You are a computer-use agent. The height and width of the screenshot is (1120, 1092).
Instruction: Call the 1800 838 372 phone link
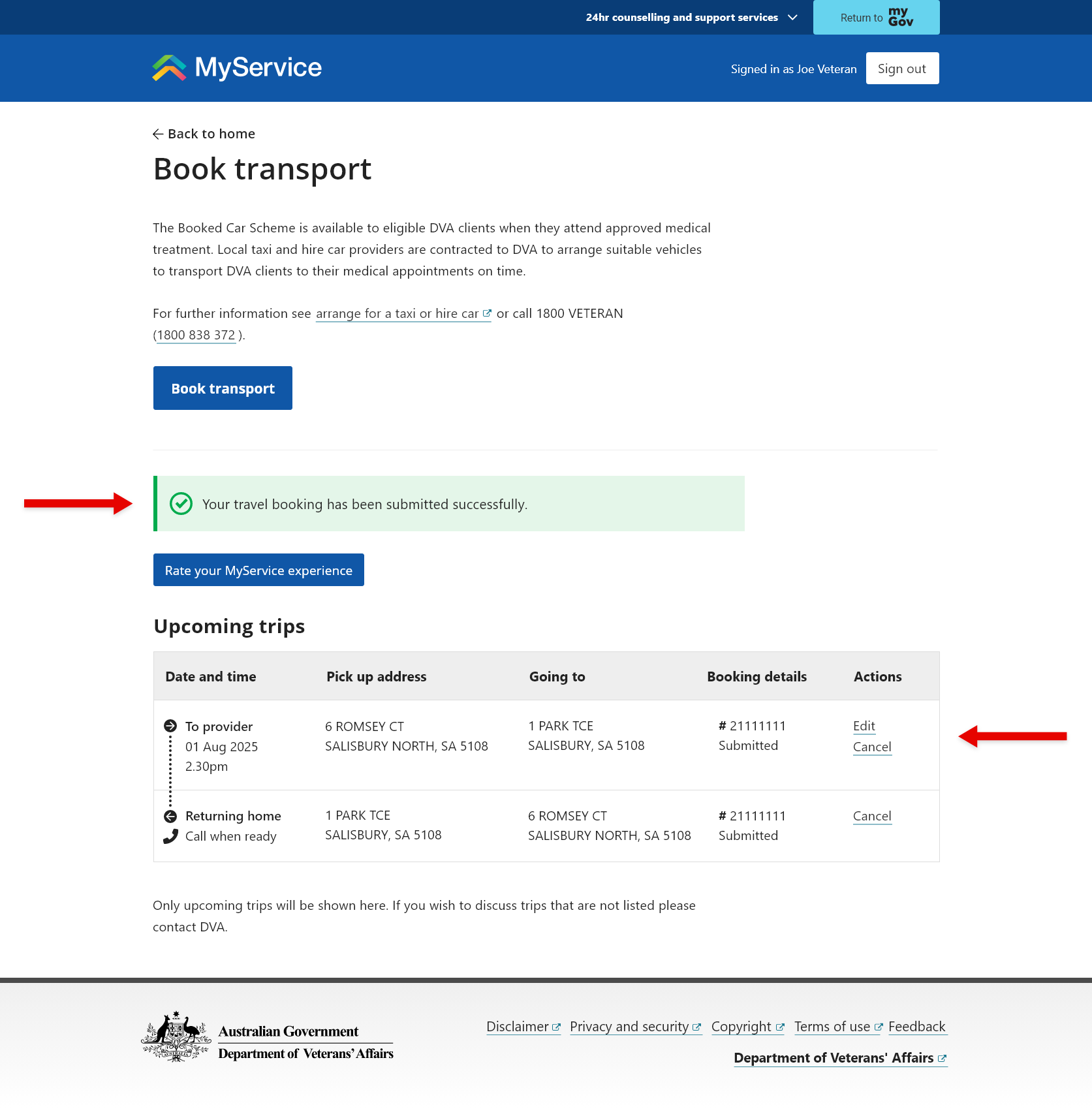coord(196,335)
